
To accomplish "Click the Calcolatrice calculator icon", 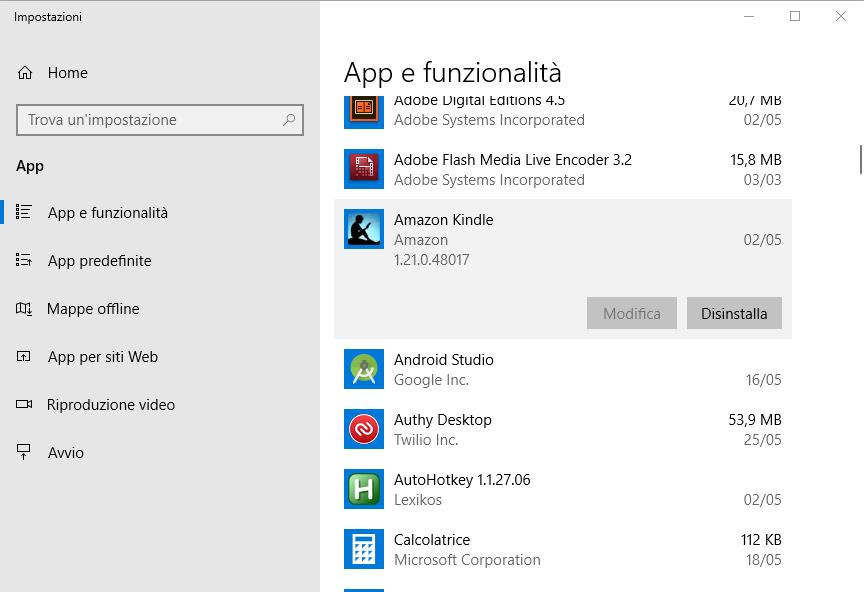I will (364, 549).
